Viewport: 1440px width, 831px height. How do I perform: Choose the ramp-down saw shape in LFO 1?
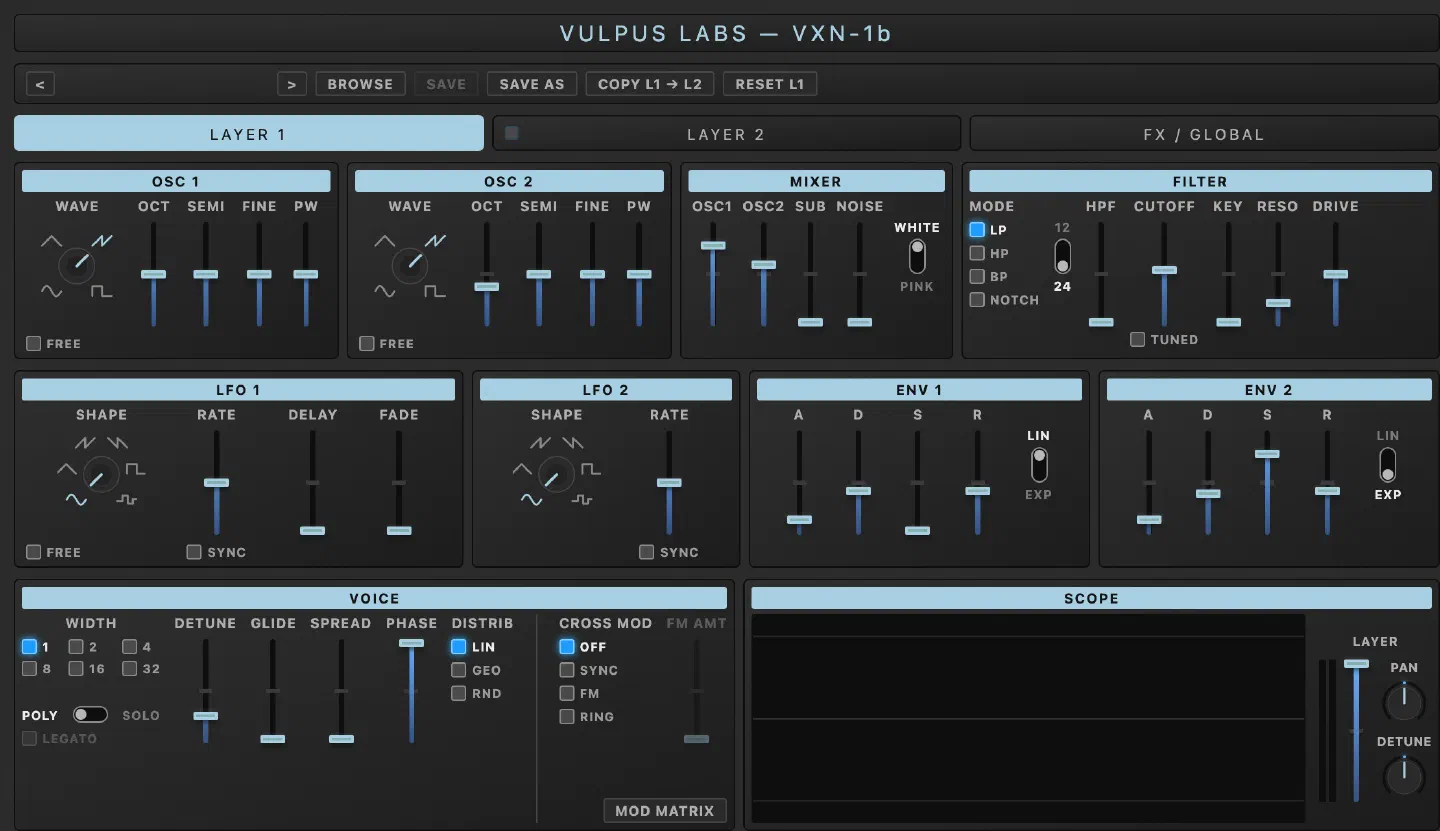[x=118, y=442]
